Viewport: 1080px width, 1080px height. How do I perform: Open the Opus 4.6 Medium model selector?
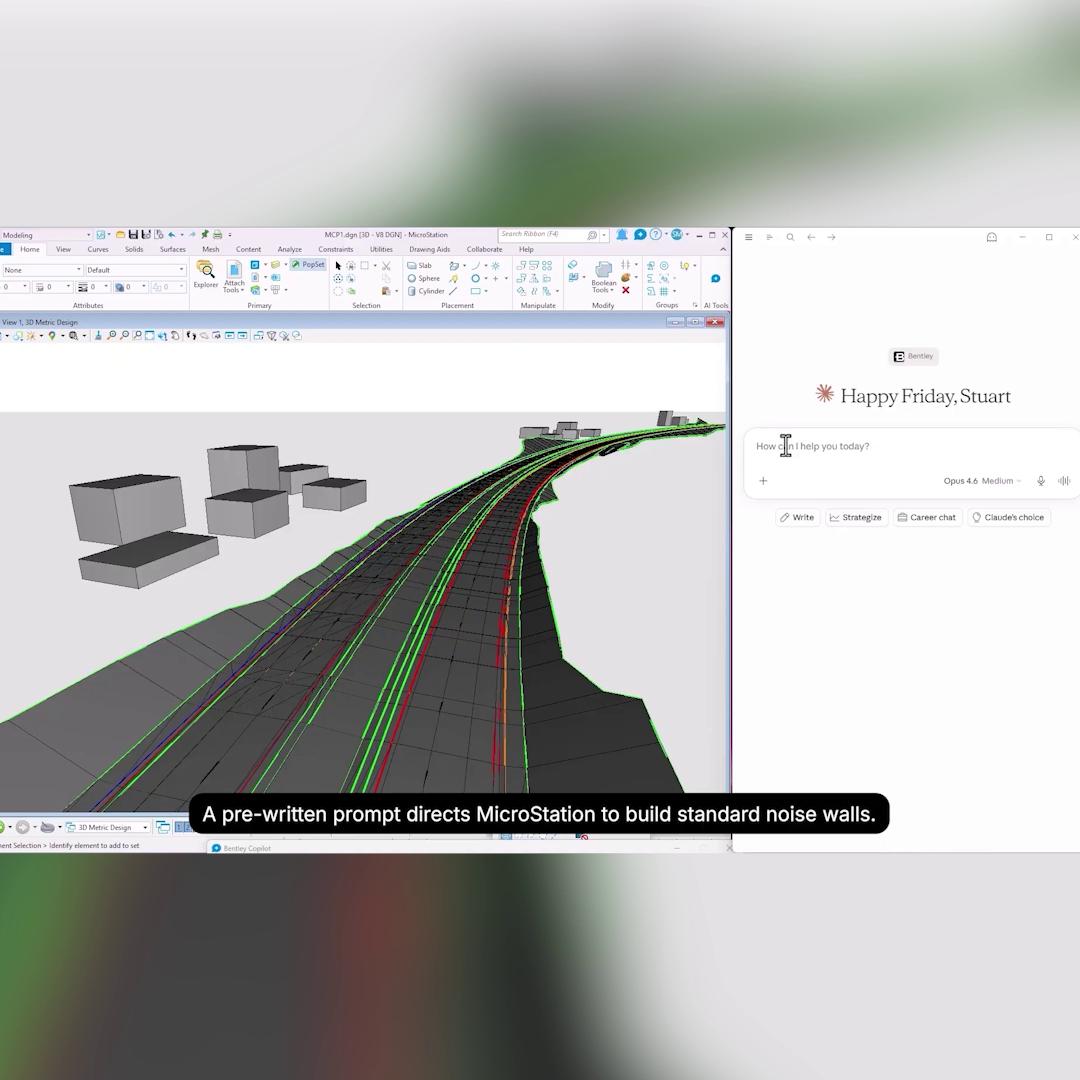pyautogui.click(x=982, y=481)
